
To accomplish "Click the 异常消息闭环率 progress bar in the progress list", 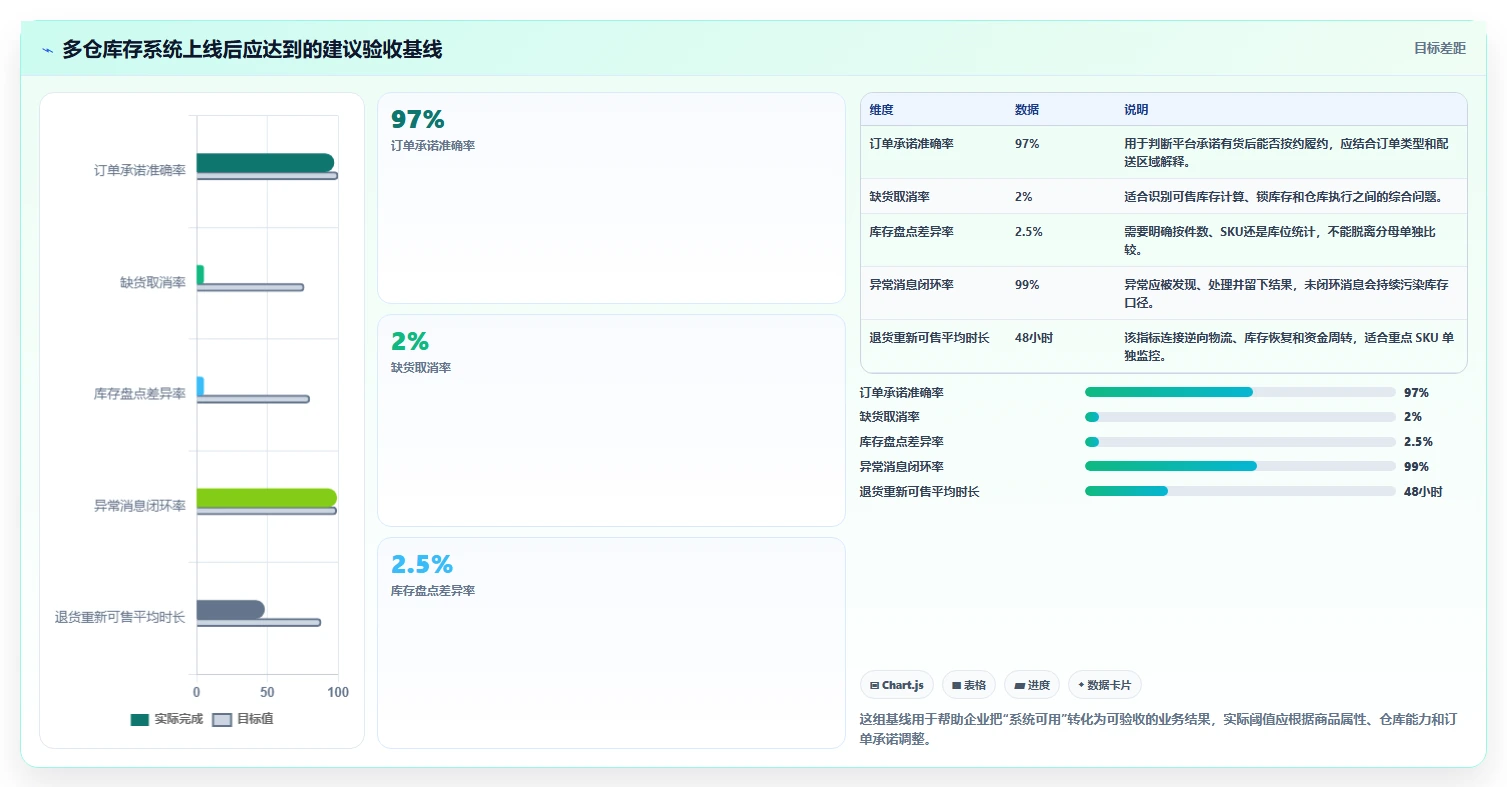I will pyautogui.click(x=1240, y=466).
